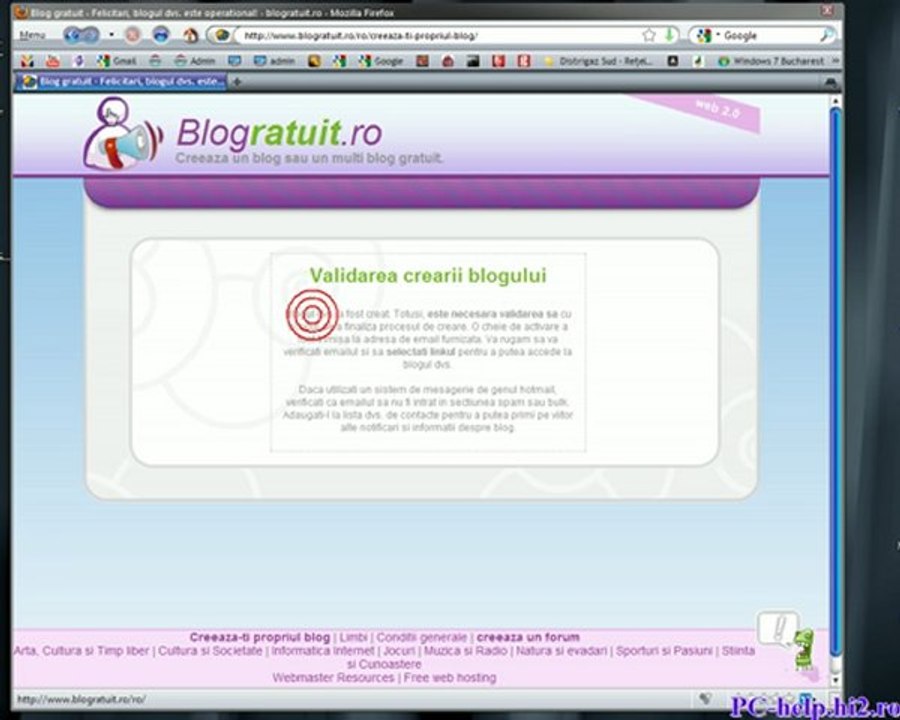This screenshot has height=720, width=900.
Task: Click the 'Validarea crearii blogului' heading
Action: click(428, 276)
